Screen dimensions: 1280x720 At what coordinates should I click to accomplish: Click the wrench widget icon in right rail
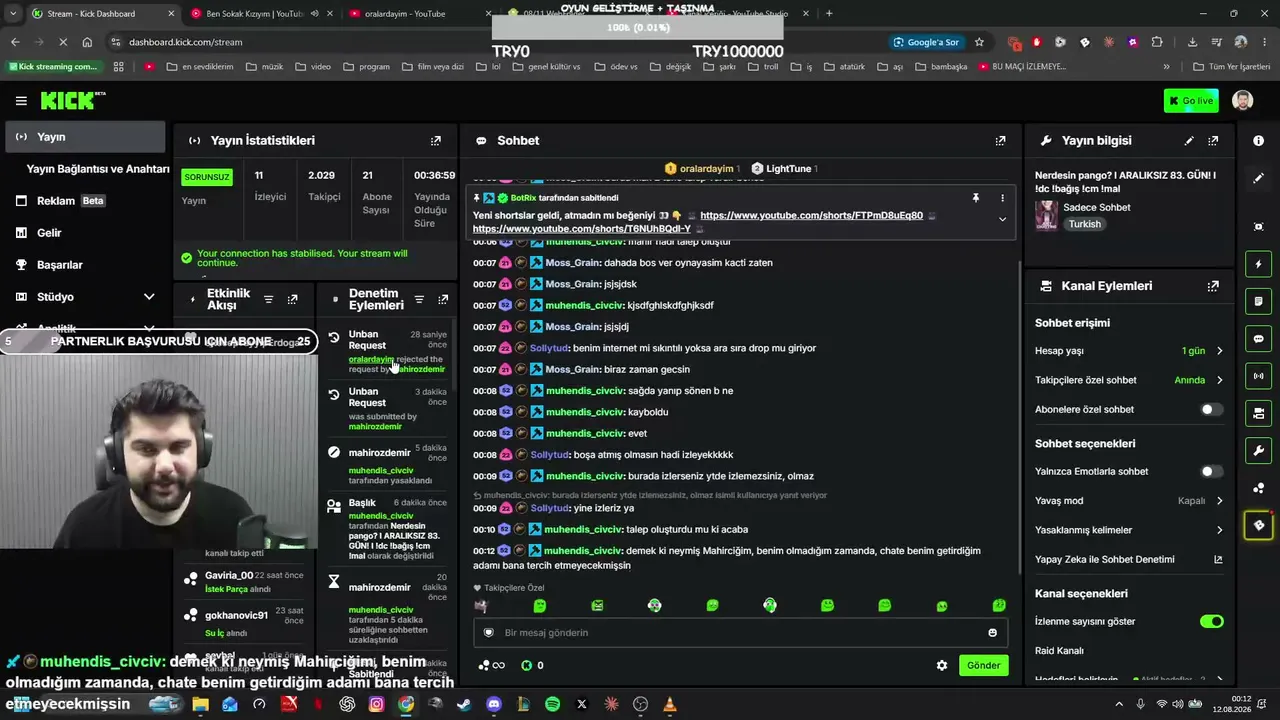pos(1258,451)
